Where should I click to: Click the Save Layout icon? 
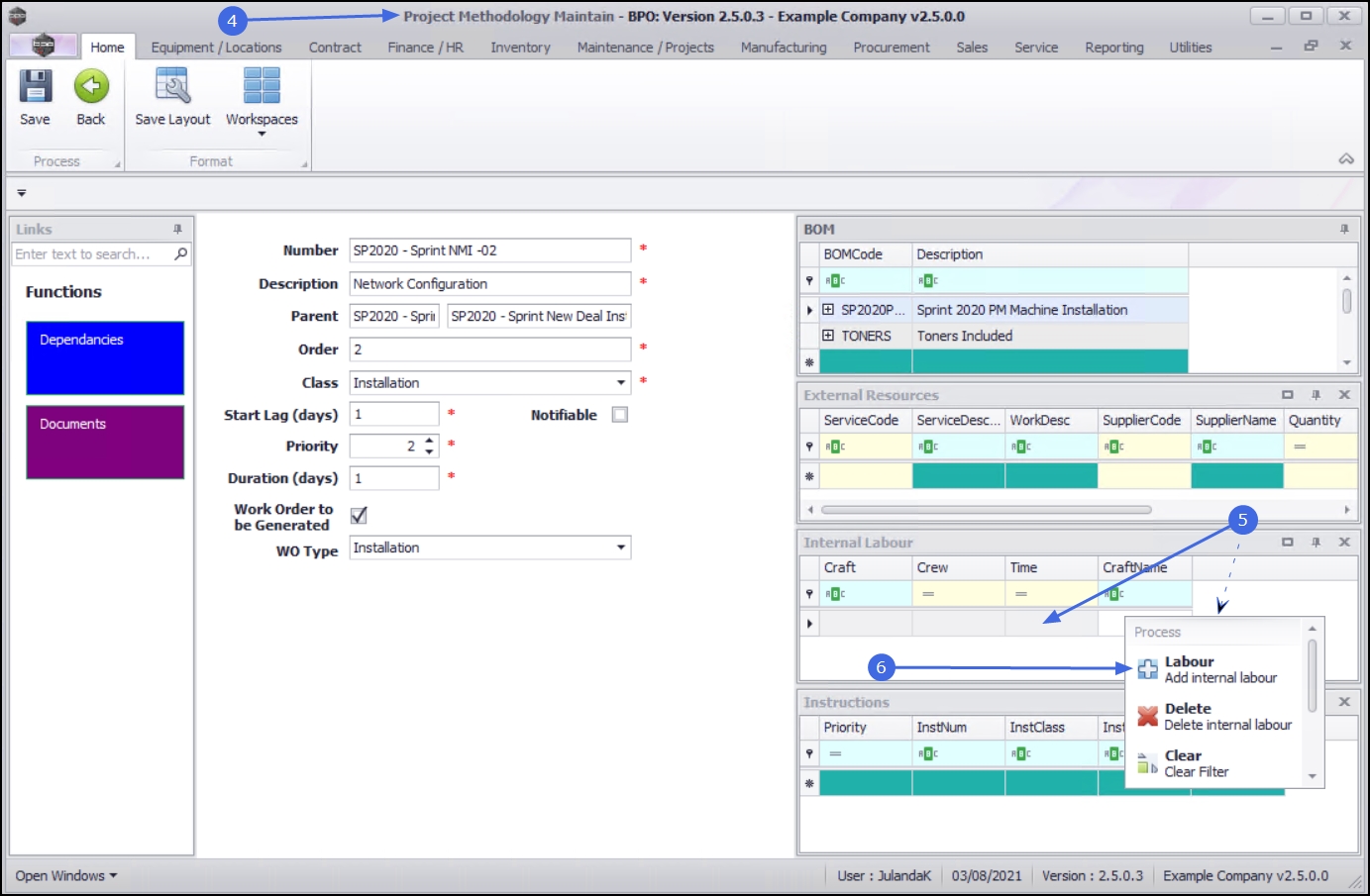172,87
